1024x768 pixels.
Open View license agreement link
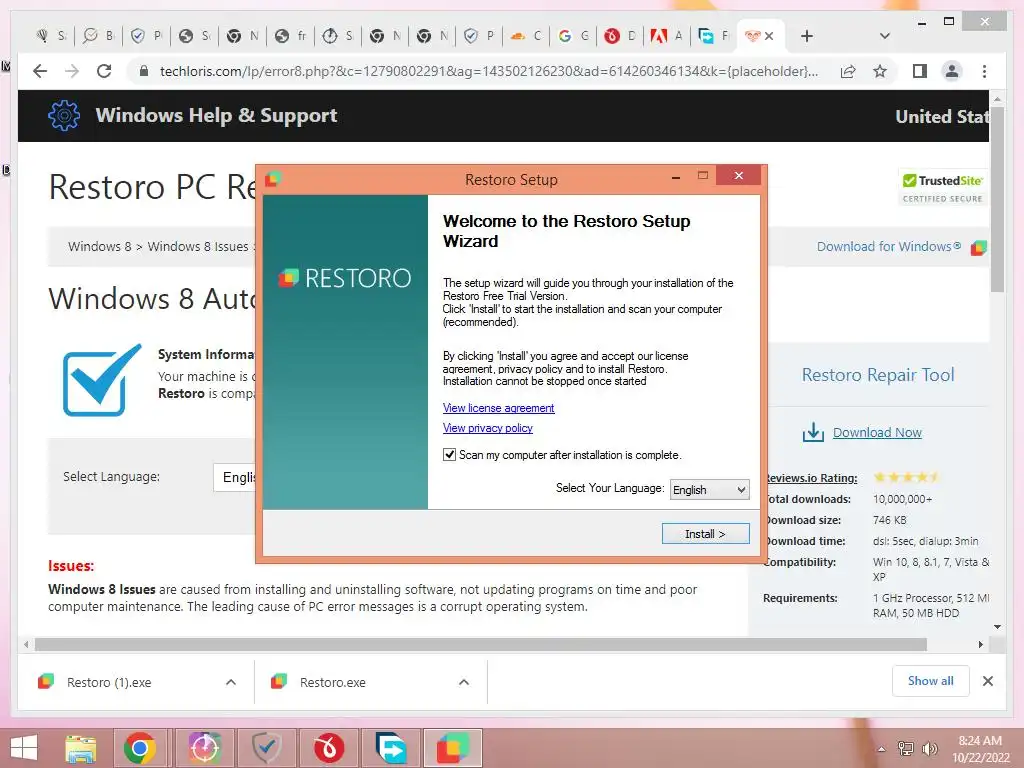pyautogui.click(x=498, y=408)
